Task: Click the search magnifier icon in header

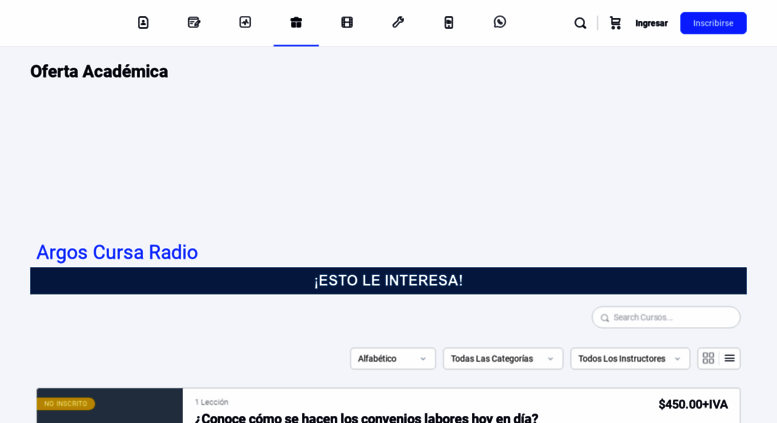Action: pos(580,23)
